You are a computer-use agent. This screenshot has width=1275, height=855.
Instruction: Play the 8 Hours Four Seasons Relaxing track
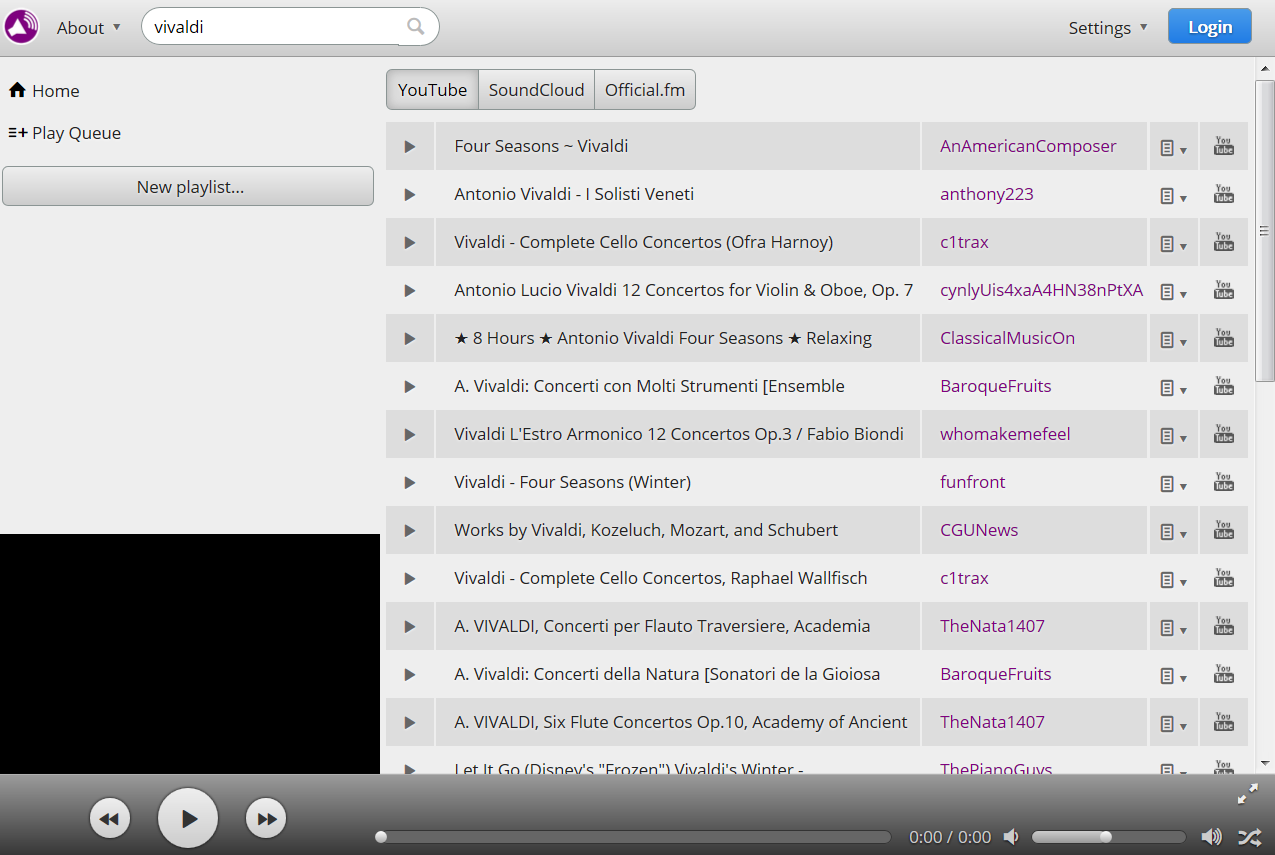point(410,338)
